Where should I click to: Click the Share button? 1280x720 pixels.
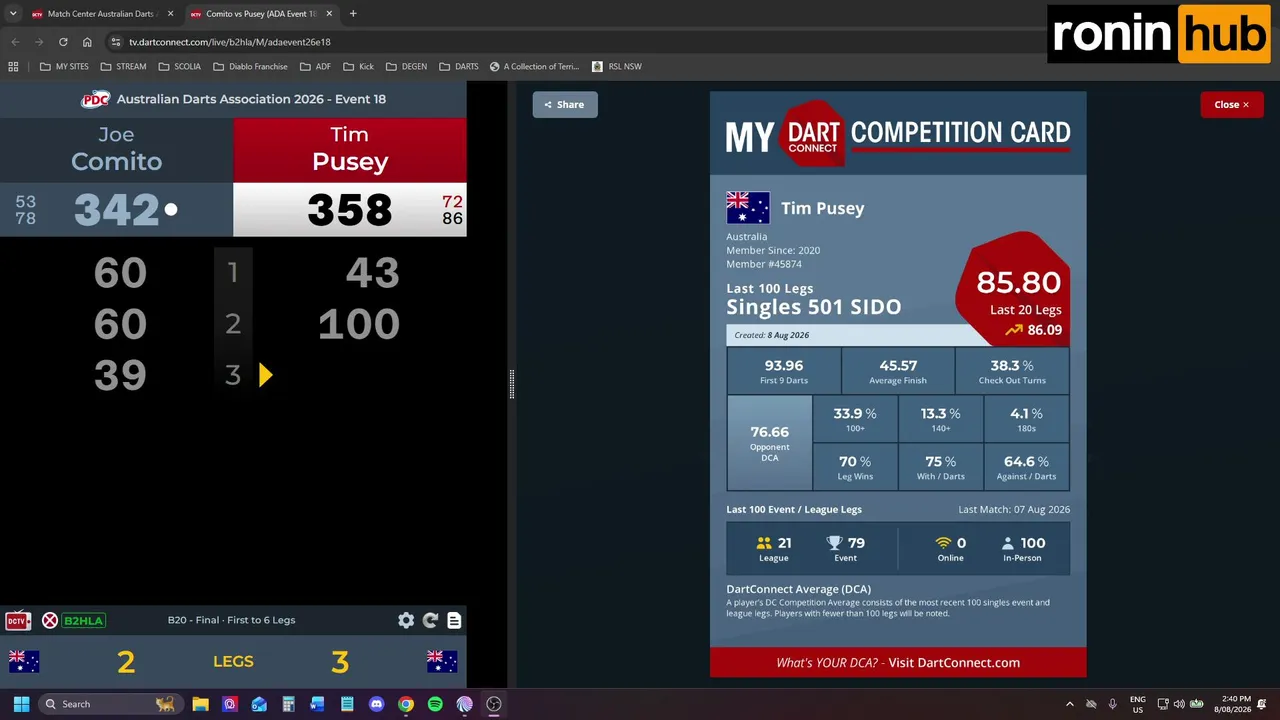coord(565,104)
